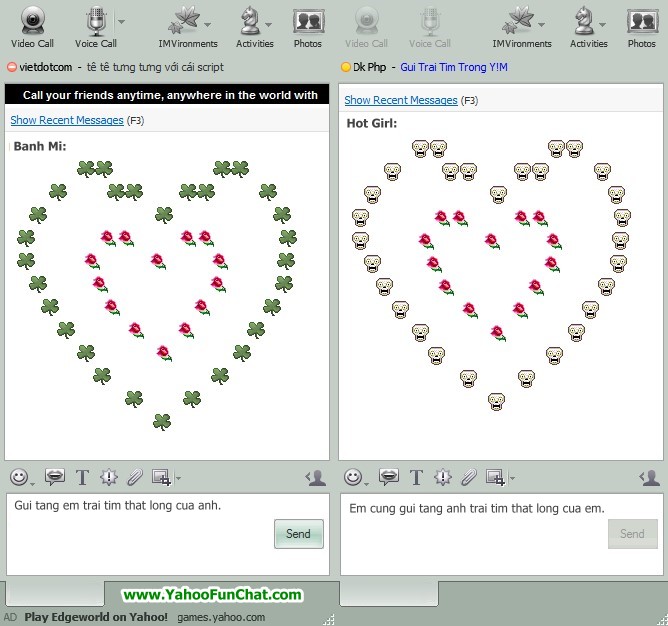The width and height of the screenshot is (668, 626).
Task: Select conversation tab in Dk Php window bottom
Action: pyautogui.click(x=389, y=593)
